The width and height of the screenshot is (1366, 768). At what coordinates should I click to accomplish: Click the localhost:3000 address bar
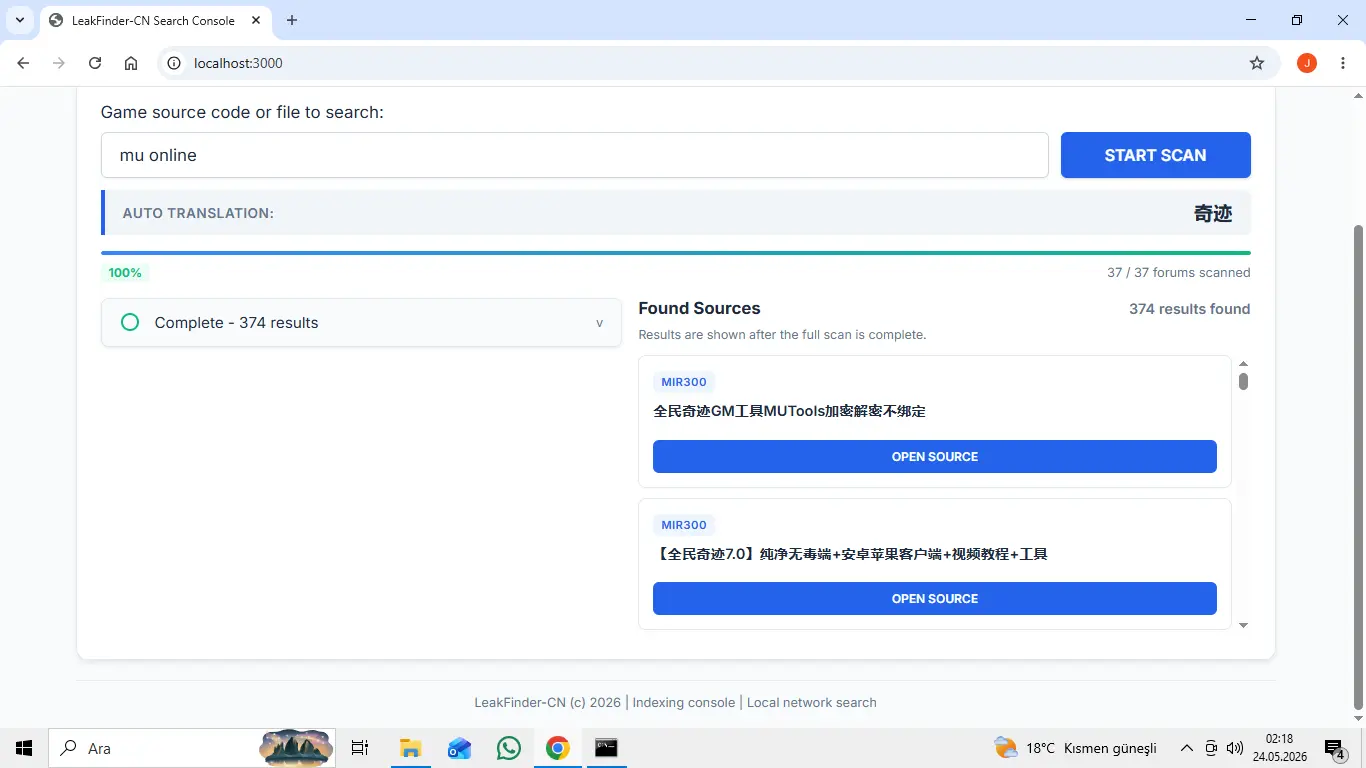coord(720,63)
